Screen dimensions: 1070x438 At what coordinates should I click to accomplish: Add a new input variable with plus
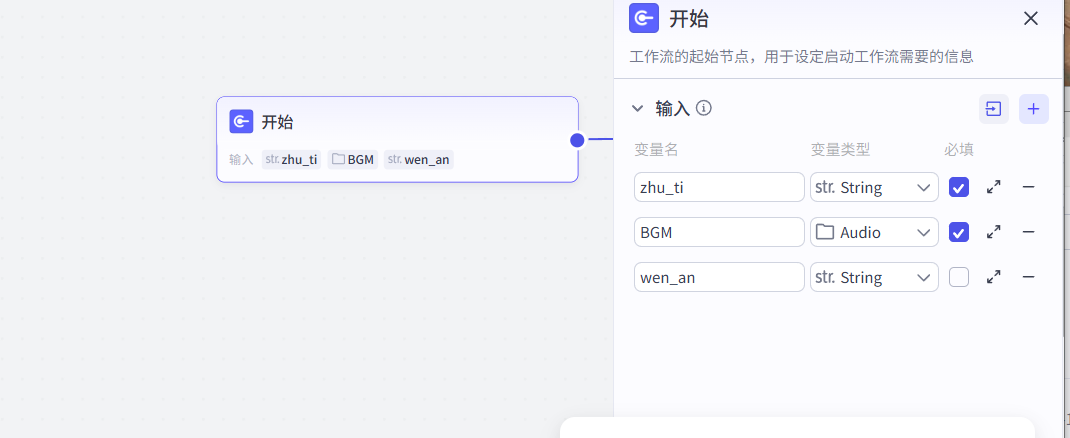coord(1034,109)
